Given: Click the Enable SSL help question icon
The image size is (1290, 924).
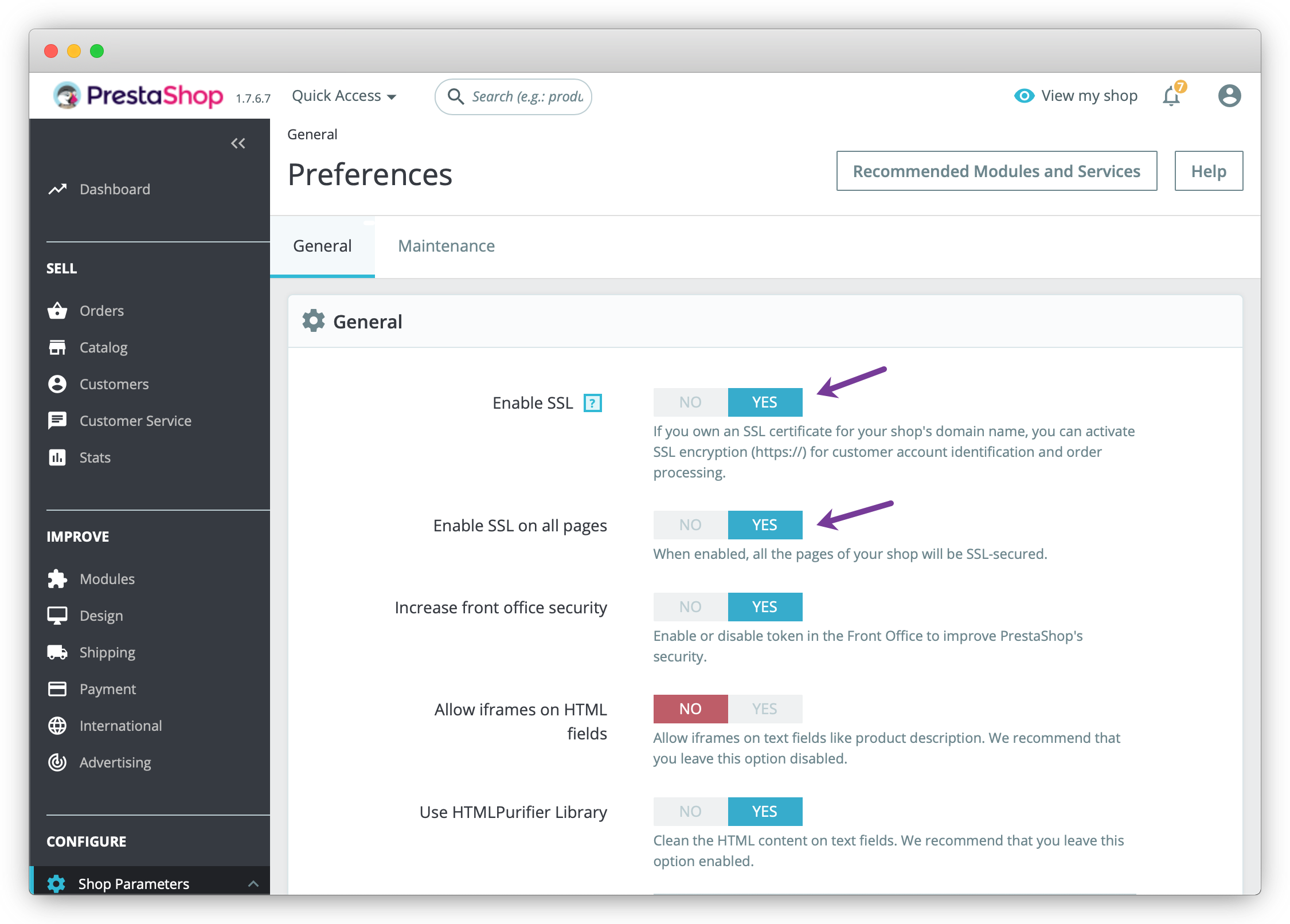Looking at the screenshot, I should pos(592,403).
